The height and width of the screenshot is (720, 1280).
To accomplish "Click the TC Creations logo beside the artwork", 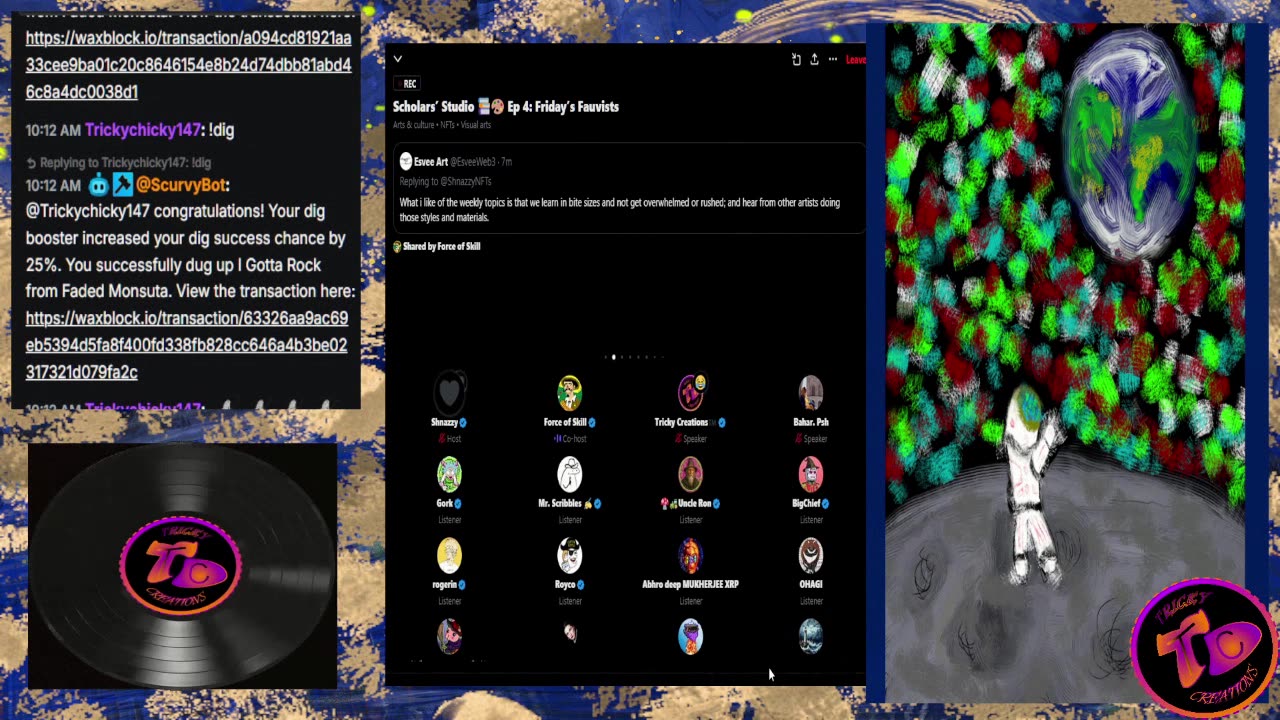I will point(1203,647).
